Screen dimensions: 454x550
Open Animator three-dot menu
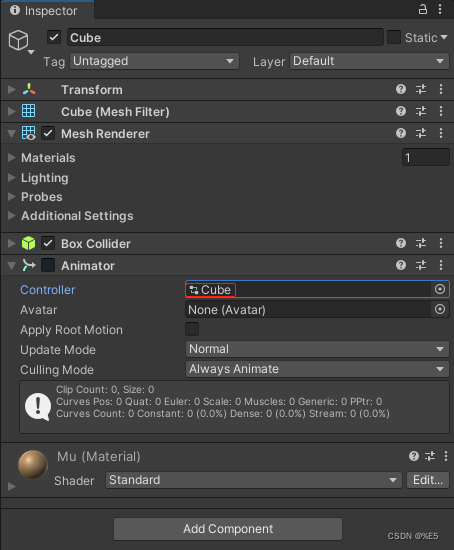pos(441,265)
